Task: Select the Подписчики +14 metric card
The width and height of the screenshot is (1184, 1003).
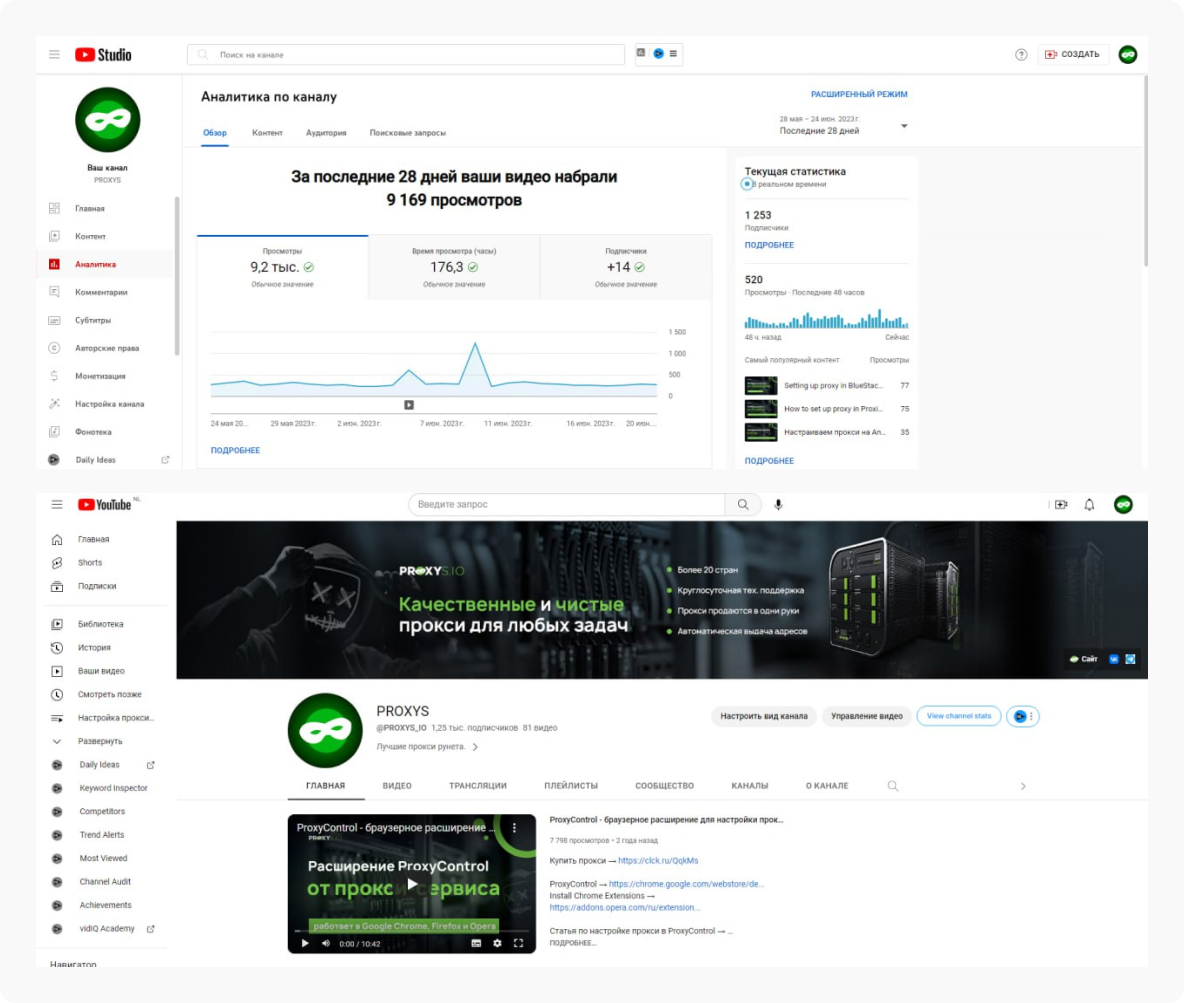Action: pyautogui.click(x=626, y=267)
